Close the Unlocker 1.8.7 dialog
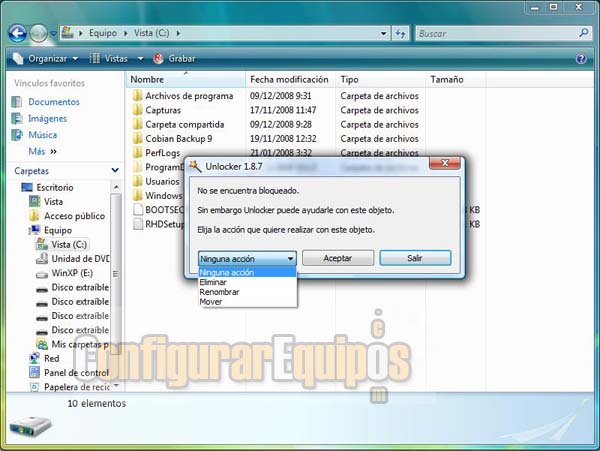The image size is (600, 451). tap(445, 163)
